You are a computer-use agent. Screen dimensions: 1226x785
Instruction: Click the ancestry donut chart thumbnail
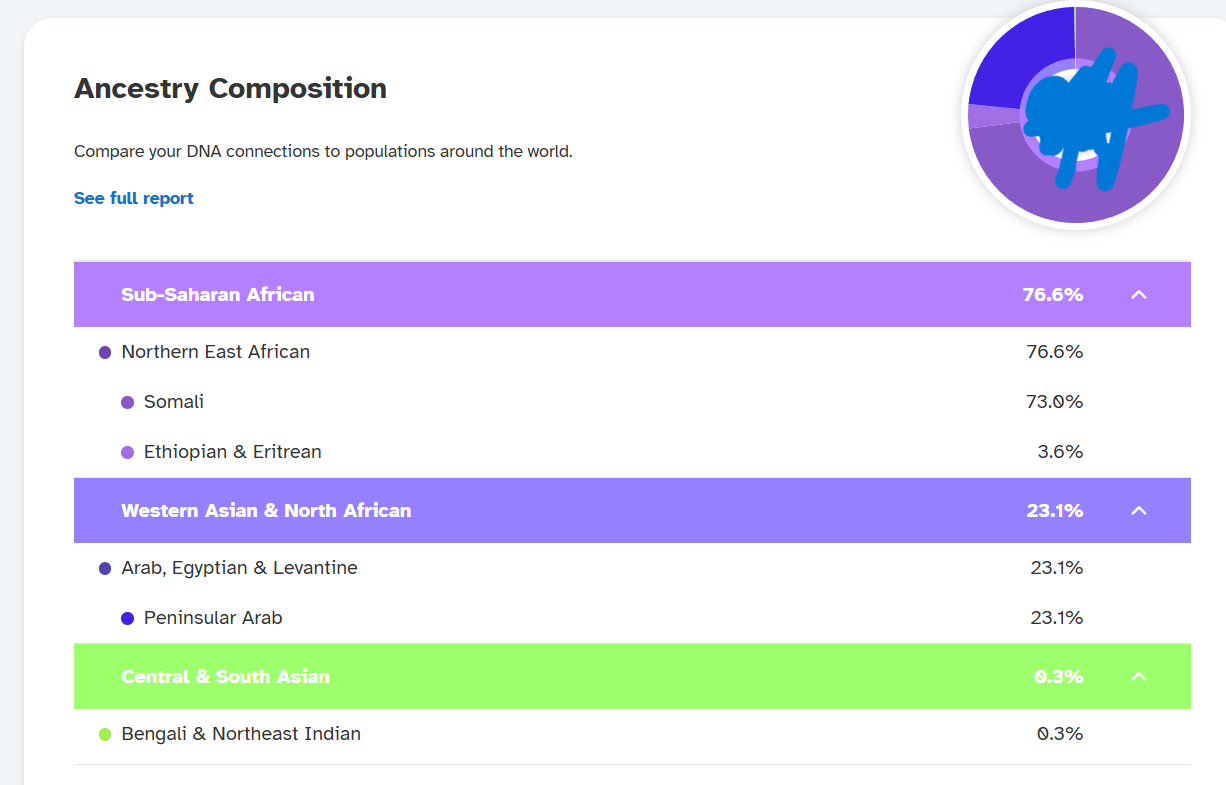[x=1076, y=115]
